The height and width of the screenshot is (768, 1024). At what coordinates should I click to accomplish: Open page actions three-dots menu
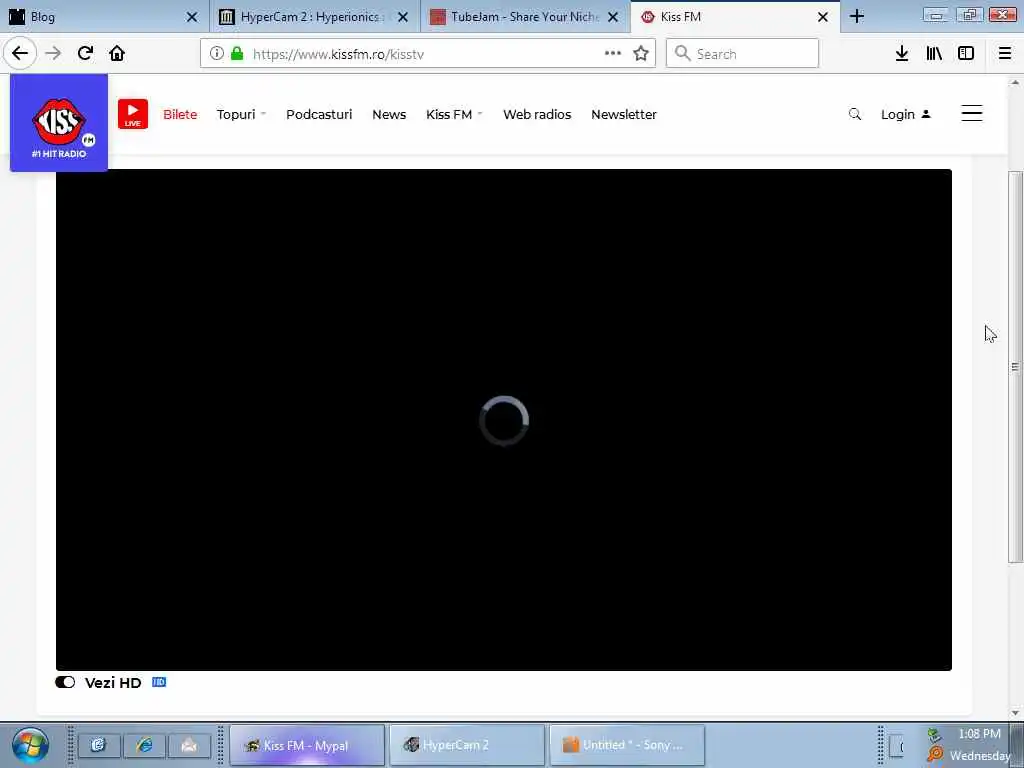pos(613,54)
